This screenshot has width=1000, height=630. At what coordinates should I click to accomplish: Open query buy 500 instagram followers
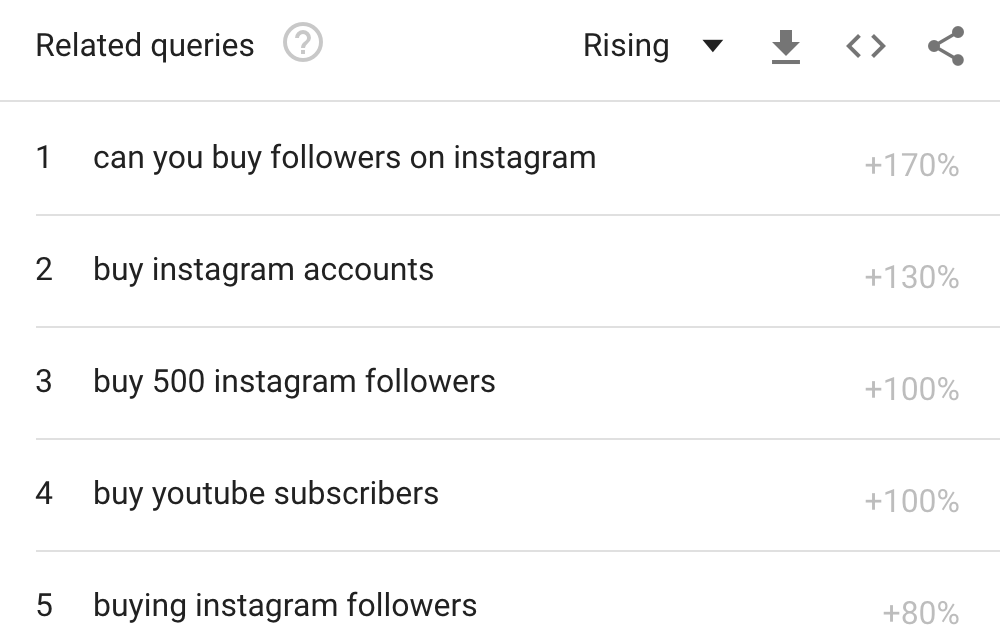[294, 381]
